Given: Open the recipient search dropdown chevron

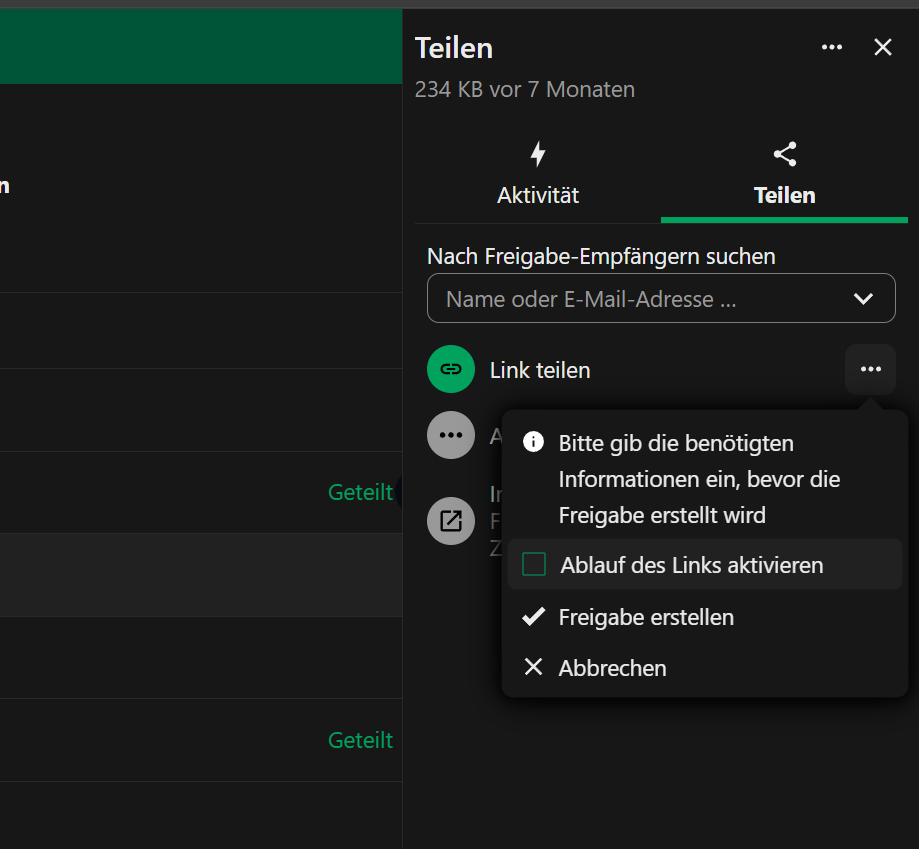Looking at the screenshot, I should click(862, 298).
